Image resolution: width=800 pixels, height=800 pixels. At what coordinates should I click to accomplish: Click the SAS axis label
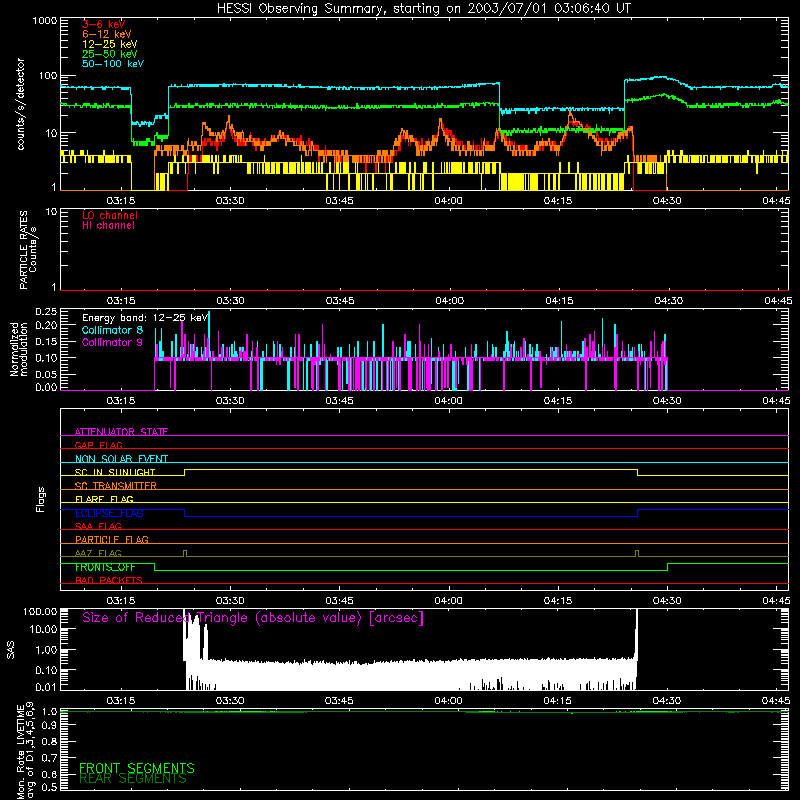(11, 650)
